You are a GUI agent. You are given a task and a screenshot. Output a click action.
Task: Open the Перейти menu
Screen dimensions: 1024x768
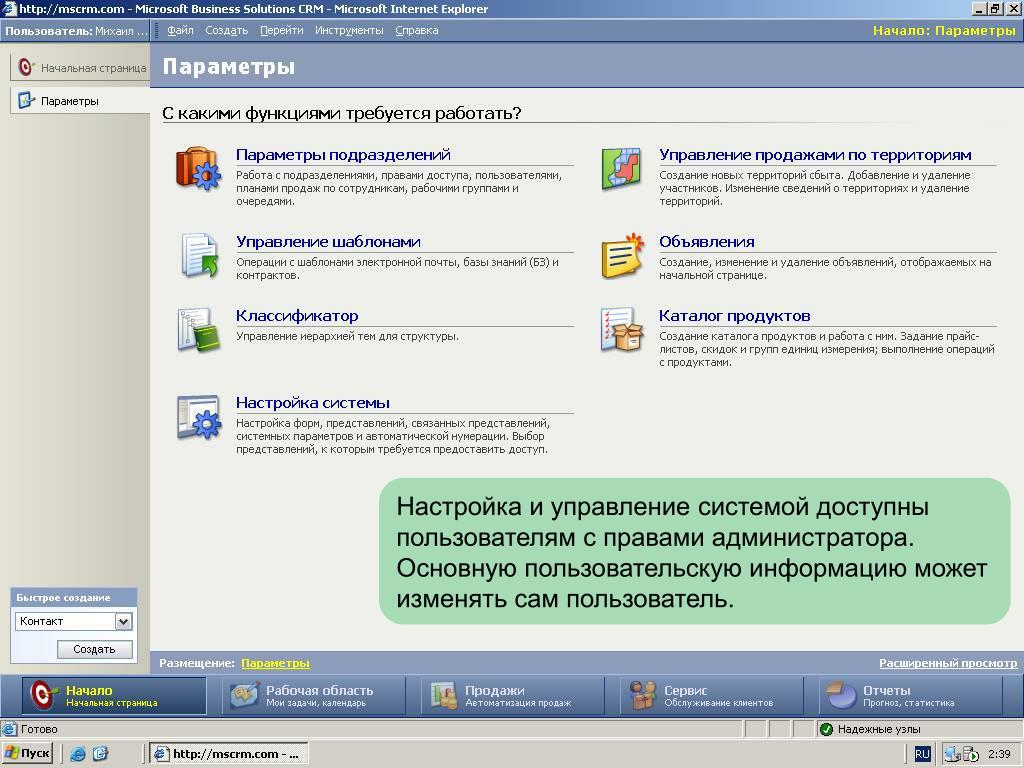pos(281,30)
